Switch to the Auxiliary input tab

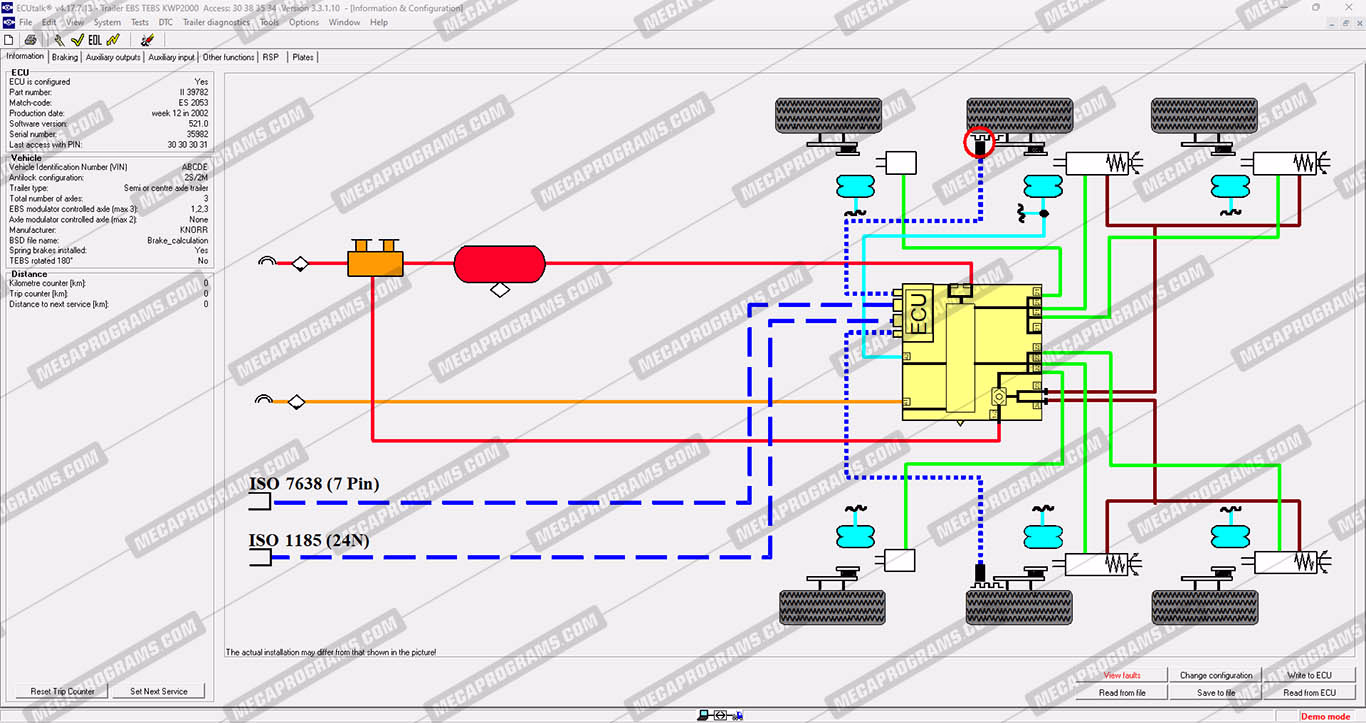click(172, 57)
